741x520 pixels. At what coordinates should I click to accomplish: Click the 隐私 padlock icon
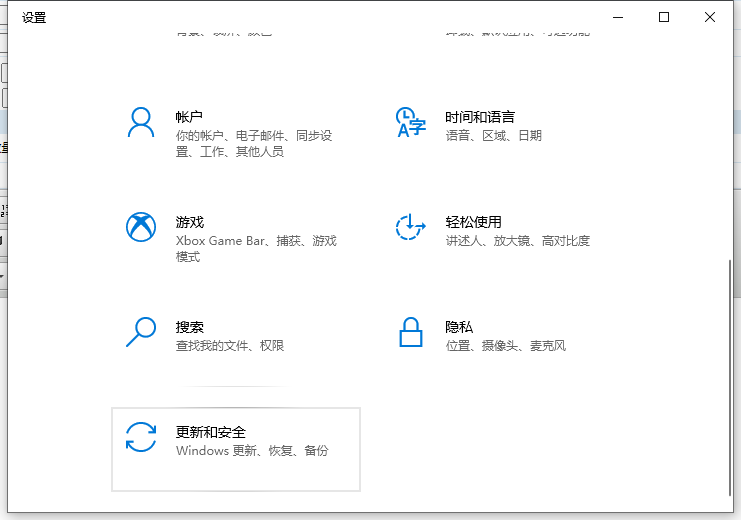pos(411,331)
